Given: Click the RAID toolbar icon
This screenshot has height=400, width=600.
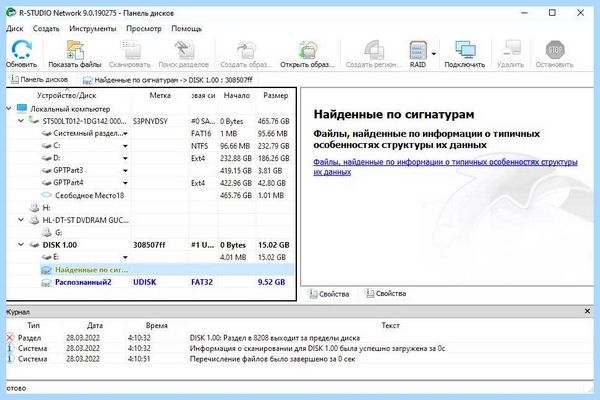Looking at the screenshot, I should click(x=417, y=50).
